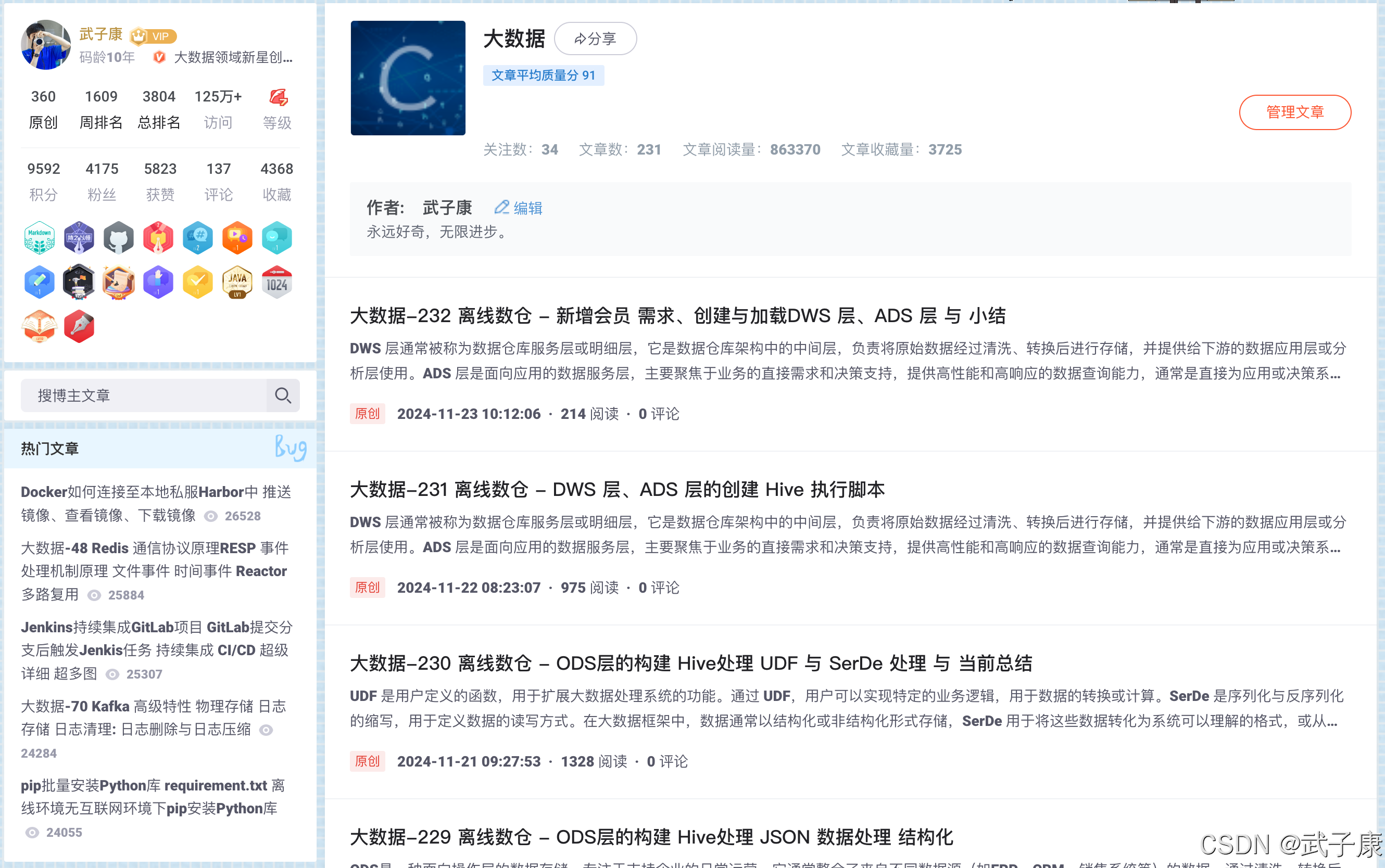
Task: Click the GitHub achievement badge icon
Action: (x=118, y=237)
